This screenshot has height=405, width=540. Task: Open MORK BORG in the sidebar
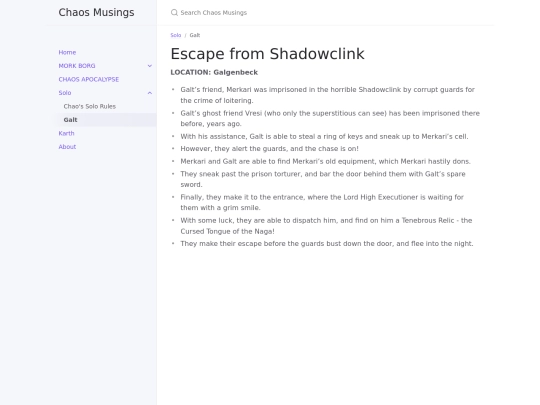point(77,66)
